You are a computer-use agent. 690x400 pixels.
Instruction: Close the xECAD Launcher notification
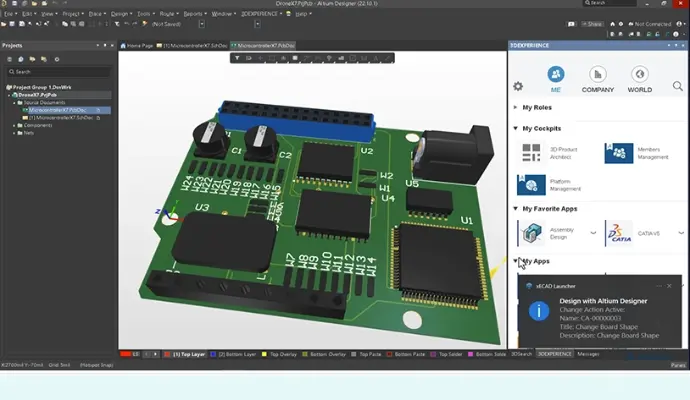(x=669, y=286)
